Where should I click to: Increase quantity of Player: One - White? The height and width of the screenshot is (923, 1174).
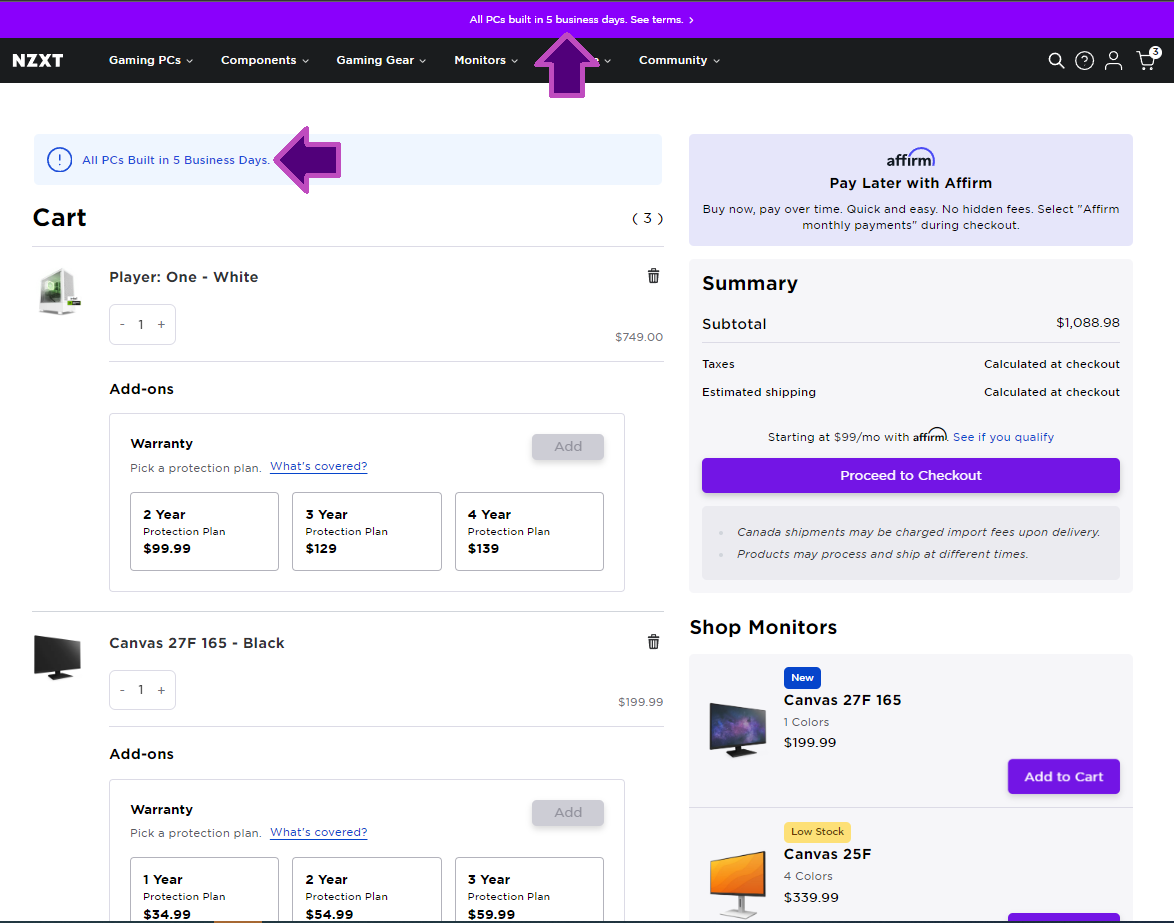click(161, 324)
